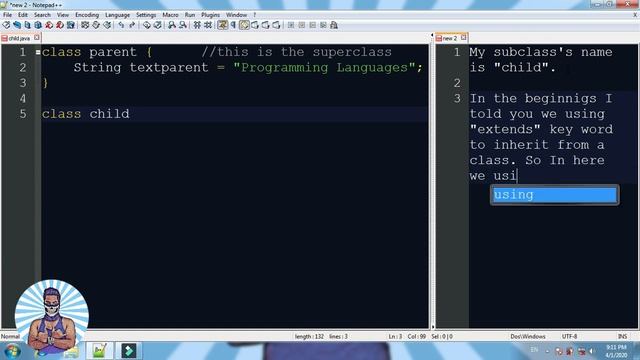The height and width of the screenshot is (360, 640).
Task: Click Ln : 3 status bar entry
Action: 395,336
